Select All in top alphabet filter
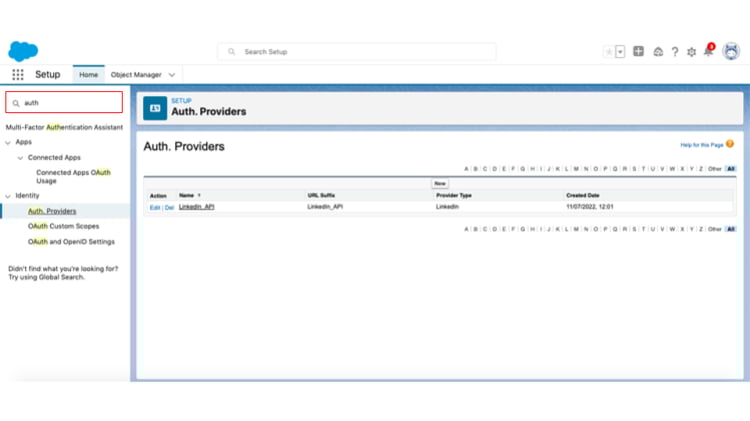 pos(730,169)
